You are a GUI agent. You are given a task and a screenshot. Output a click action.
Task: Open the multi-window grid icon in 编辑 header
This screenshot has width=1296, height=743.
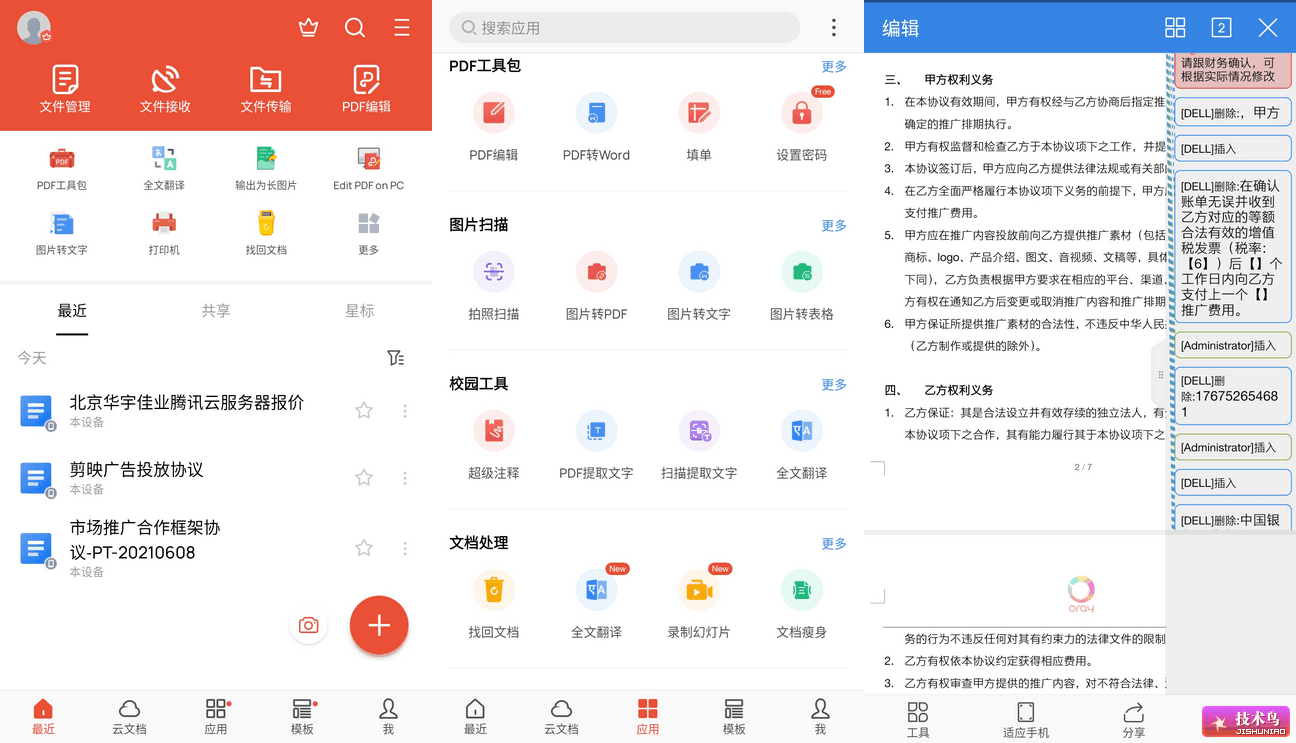(1175, 28)
